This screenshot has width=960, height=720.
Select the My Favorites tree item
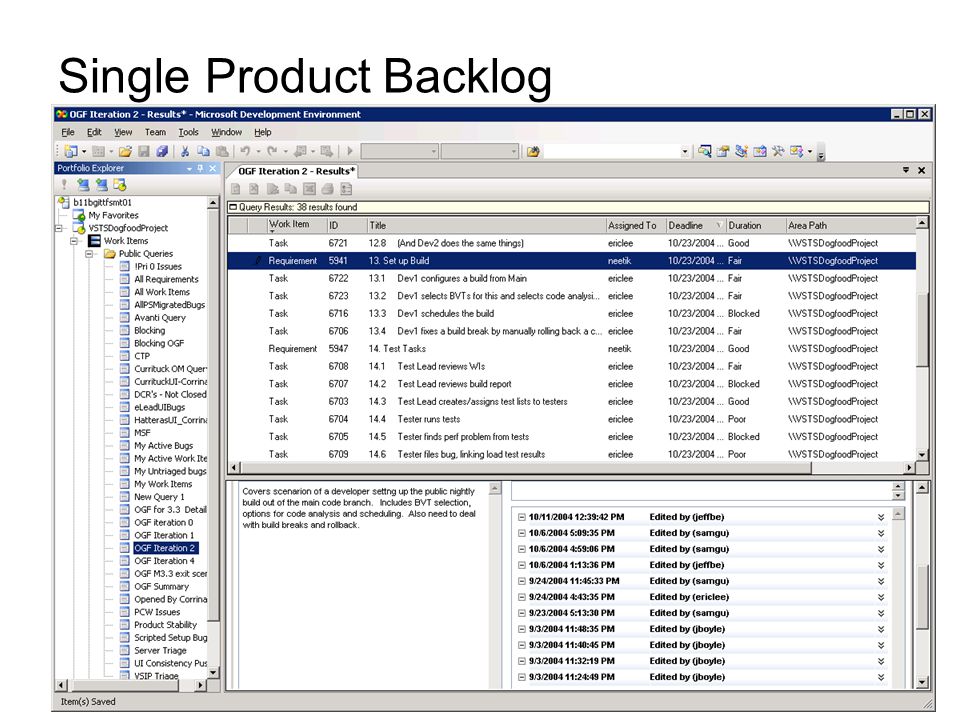pos(113,216)
